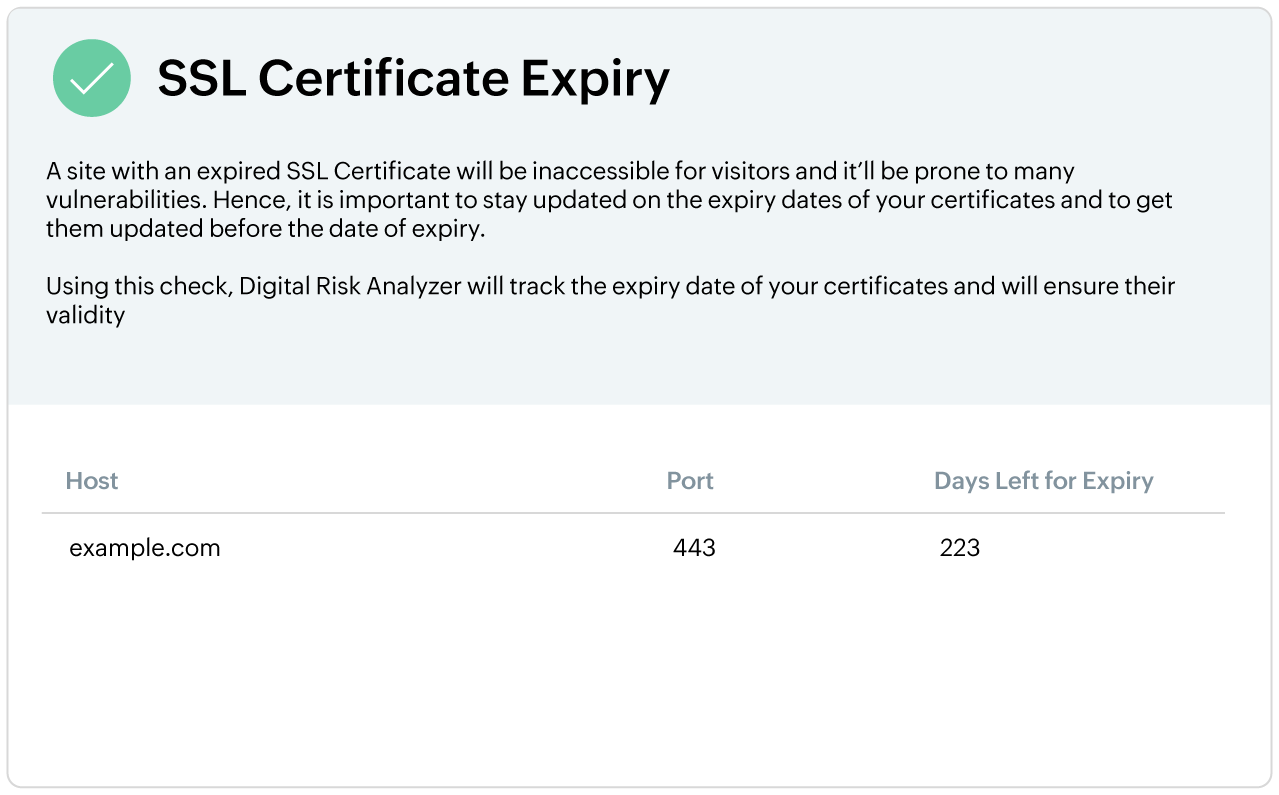Sort by the Host column header

[x=92, y=481]
